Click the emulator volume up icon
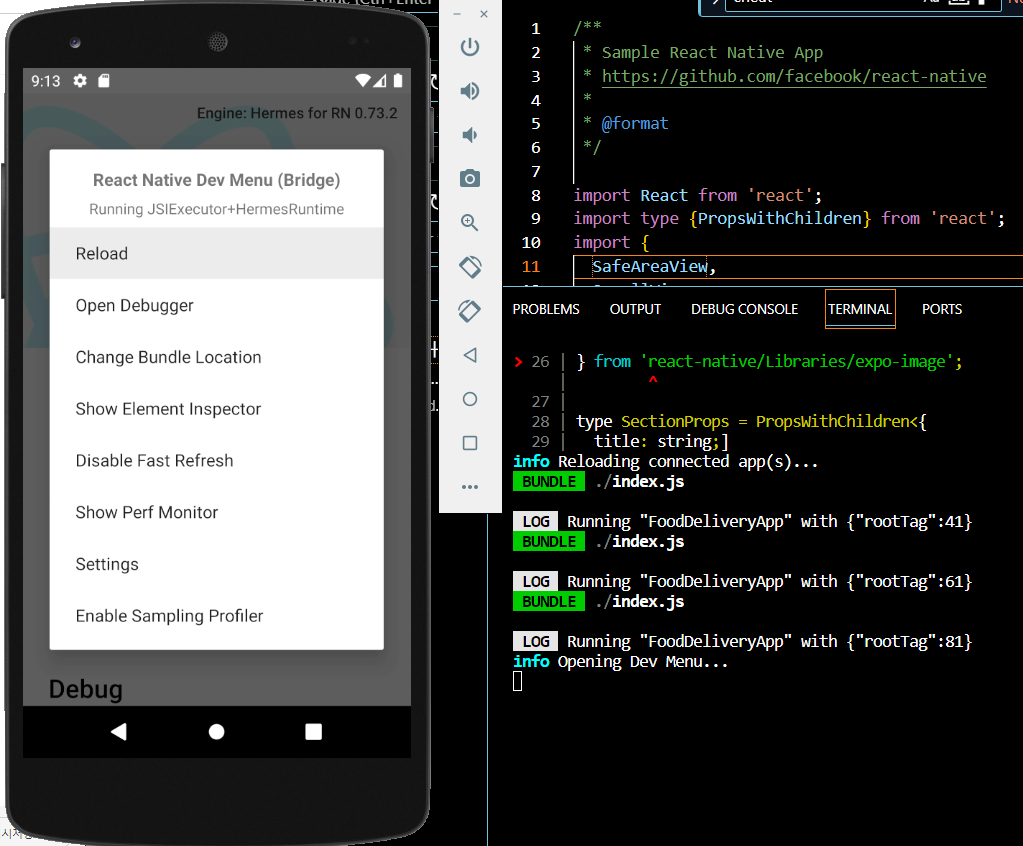Image resolution: width=1023 pixels, height=846 pixels. pos(470,91)
